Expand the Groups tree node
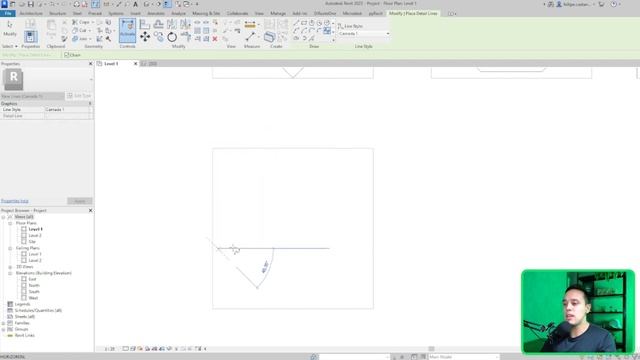Image resolution: width=640 pixels, height=360 pixels. click(x=4, y=329)
